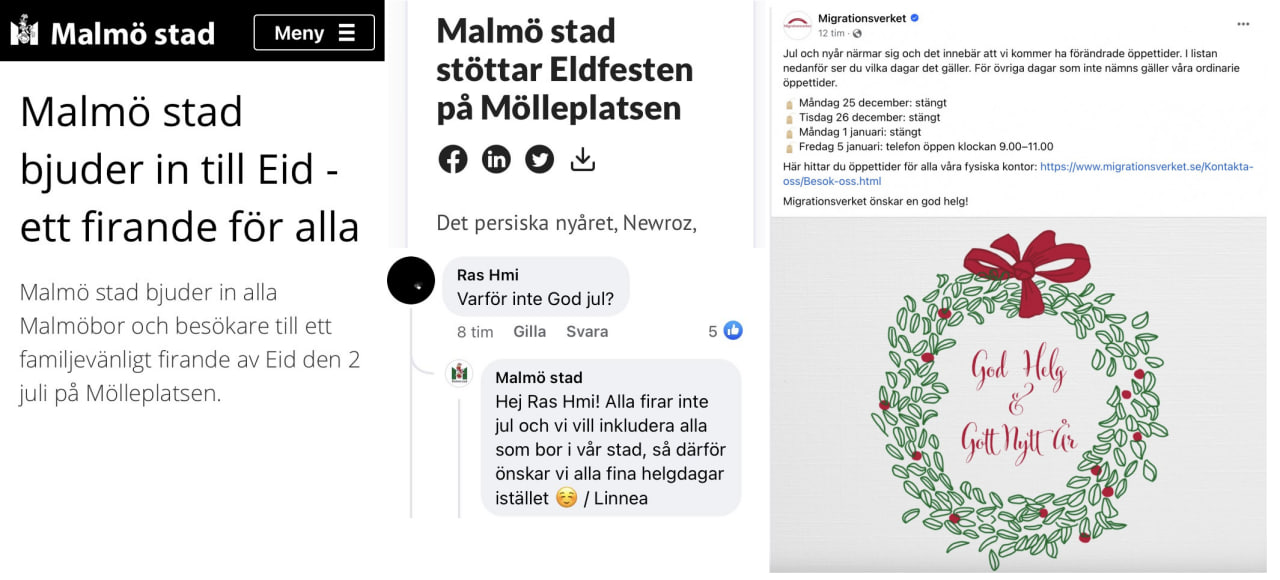The image size is (1280, 580).
Task: Open Malmö stad's comment avatar
Action: pyautogui.click(x=459, y=374)
